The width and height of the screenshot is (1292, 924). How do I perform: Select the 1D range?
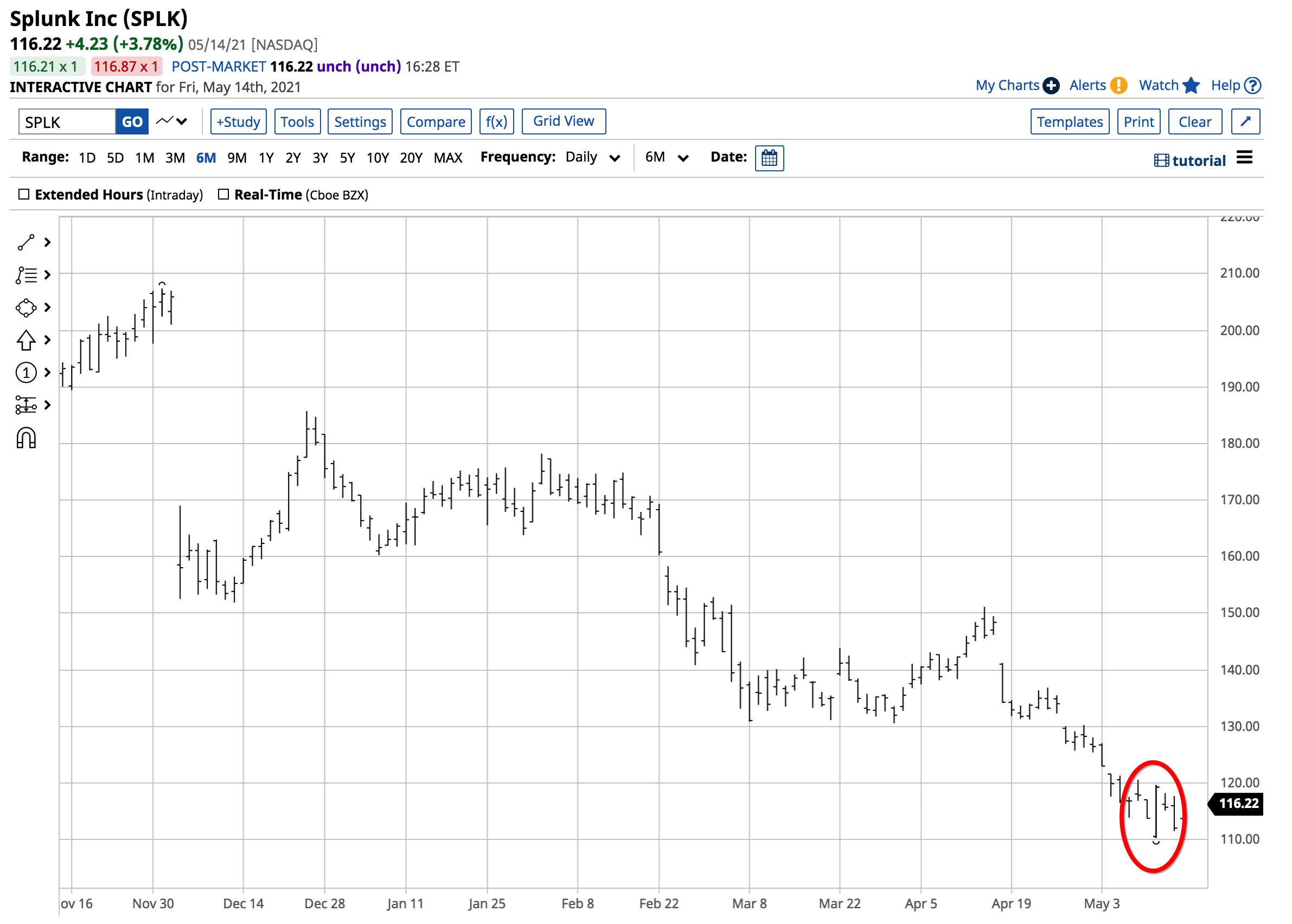click(87, 158)
